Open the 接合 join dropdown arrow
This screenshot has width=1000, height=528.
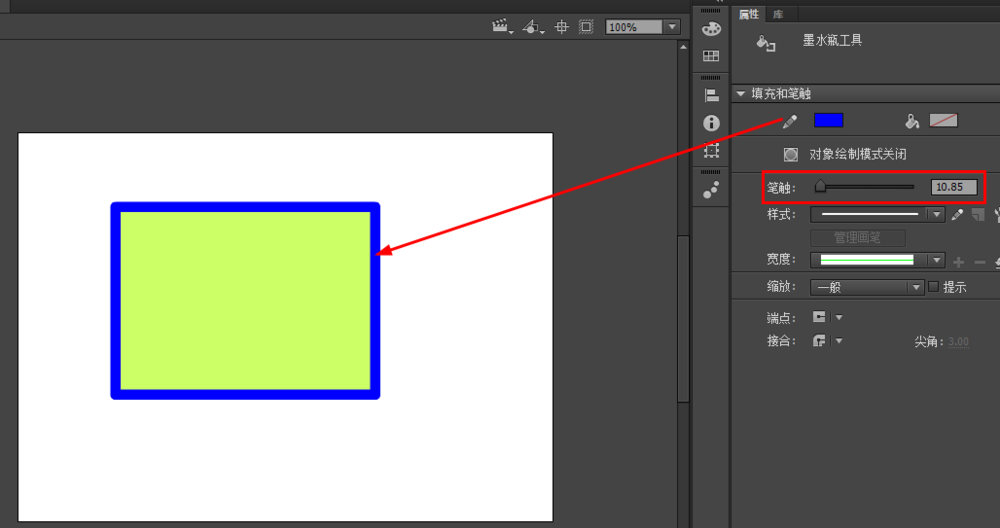pos(839,341)
